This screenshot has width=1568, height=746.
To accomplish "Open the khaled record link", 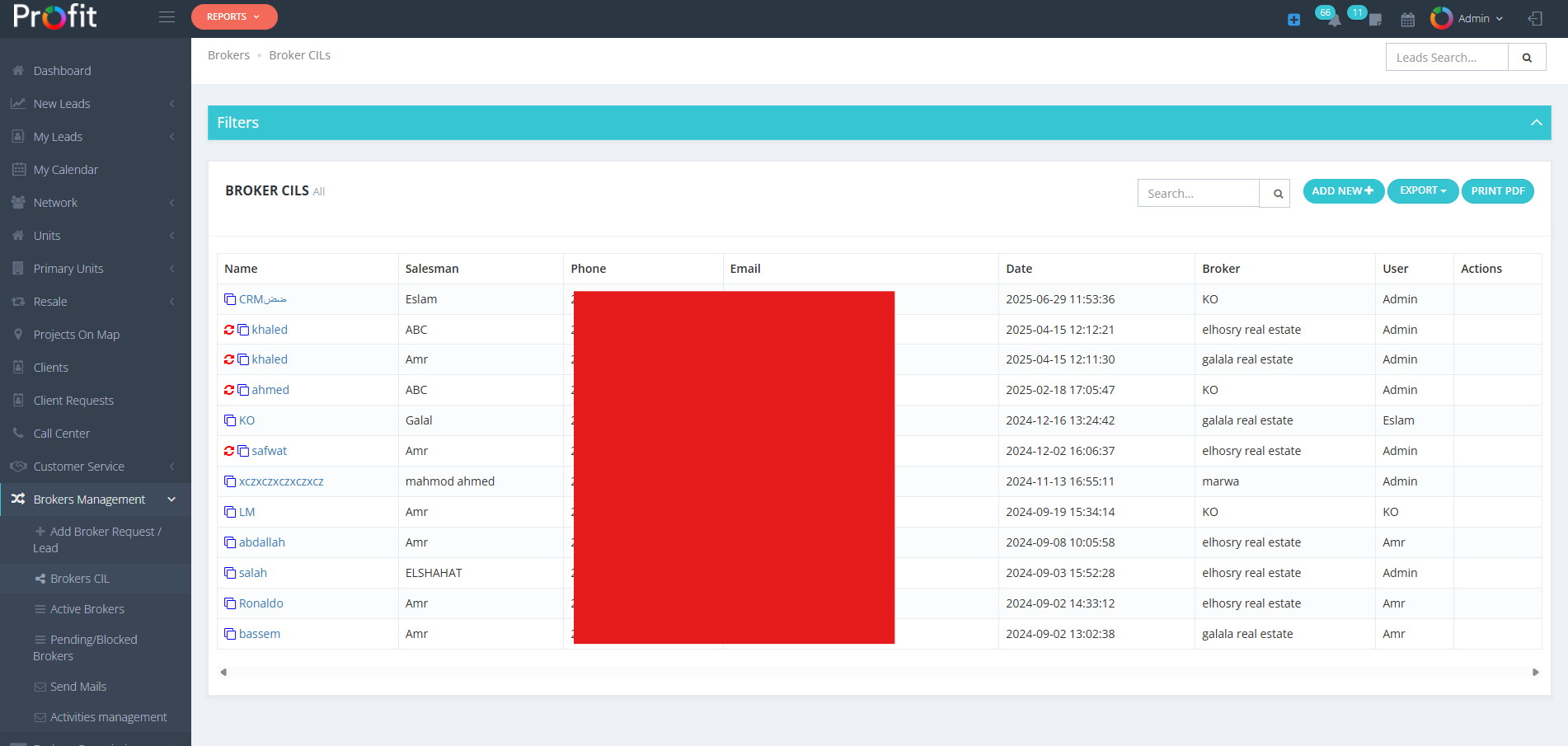I will [x=270, y=329].
